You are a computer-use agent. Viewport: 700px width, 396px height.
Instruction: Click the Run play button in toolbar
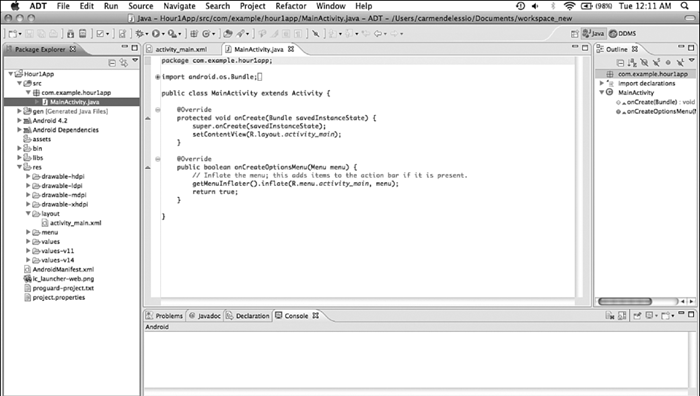point(156,33)
